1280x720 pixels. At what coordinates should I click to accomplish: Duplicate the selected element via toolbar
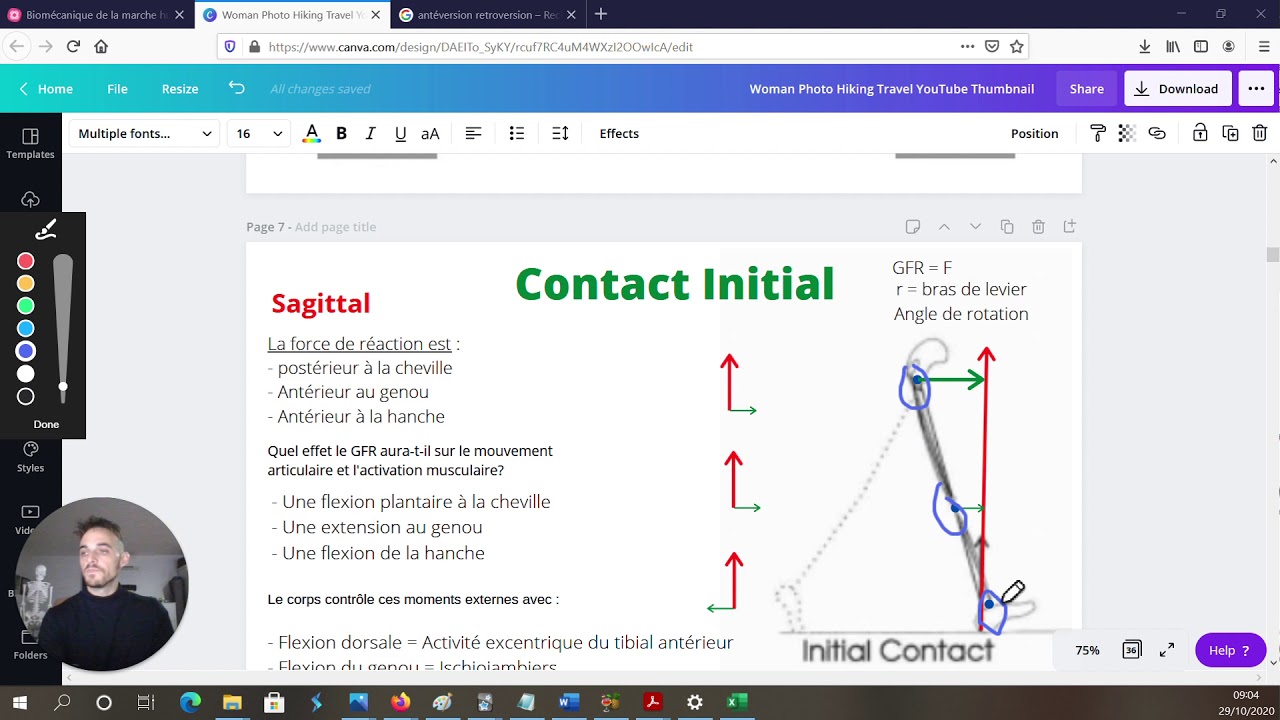click(x=1231, y=133)
